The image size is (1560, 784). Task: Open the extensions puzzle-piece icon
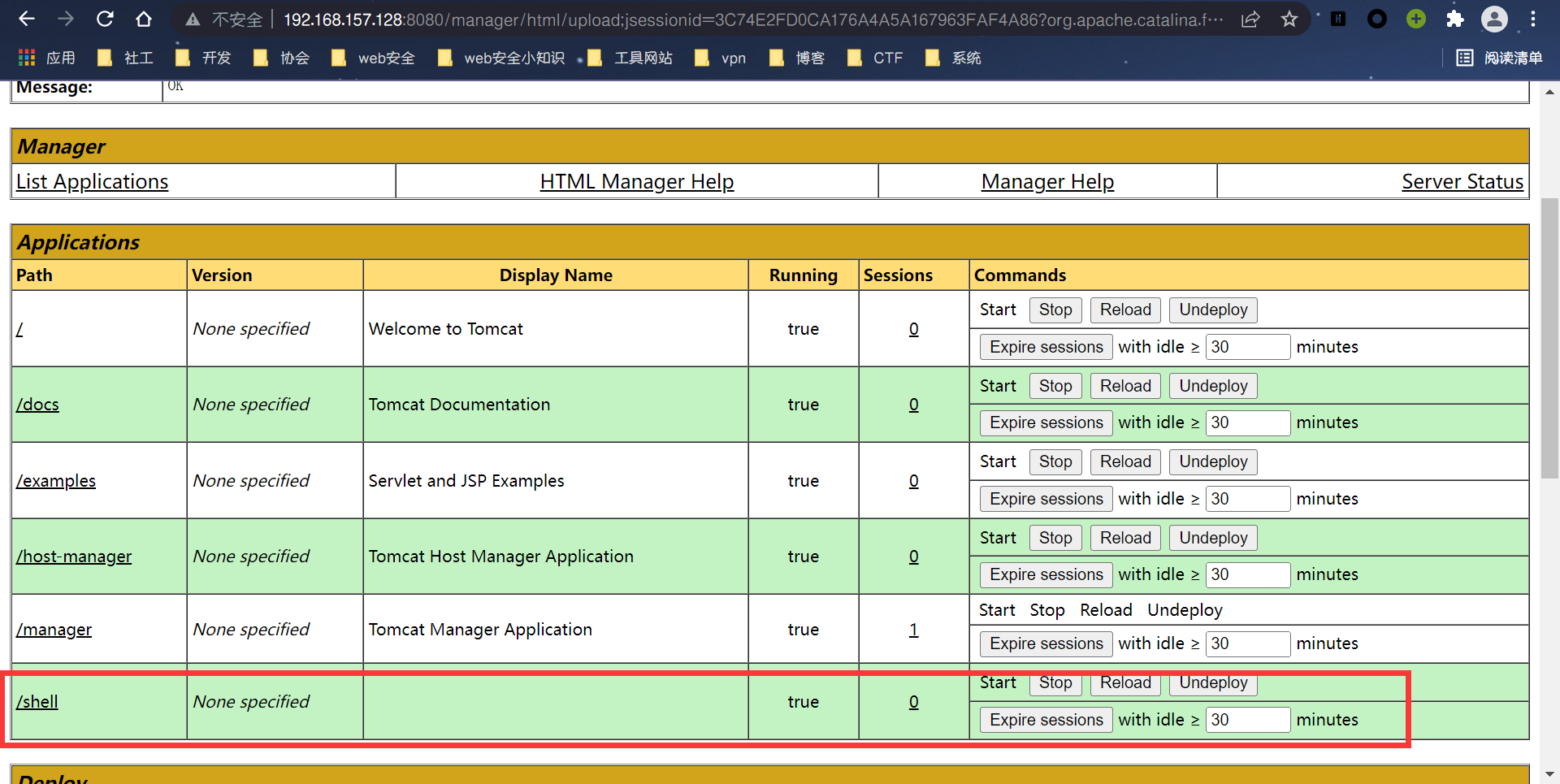[x=1455, y=19]
